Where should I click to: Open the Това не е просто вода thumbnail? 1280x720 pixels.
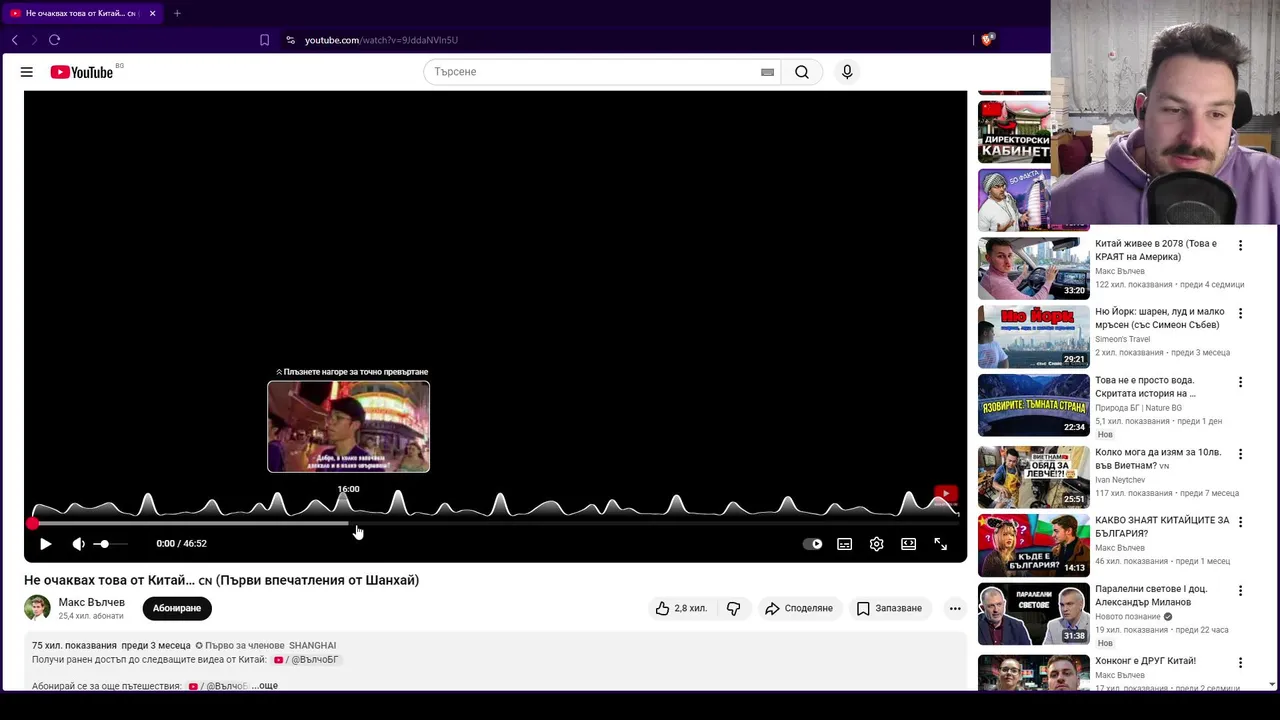(1033, 405)
